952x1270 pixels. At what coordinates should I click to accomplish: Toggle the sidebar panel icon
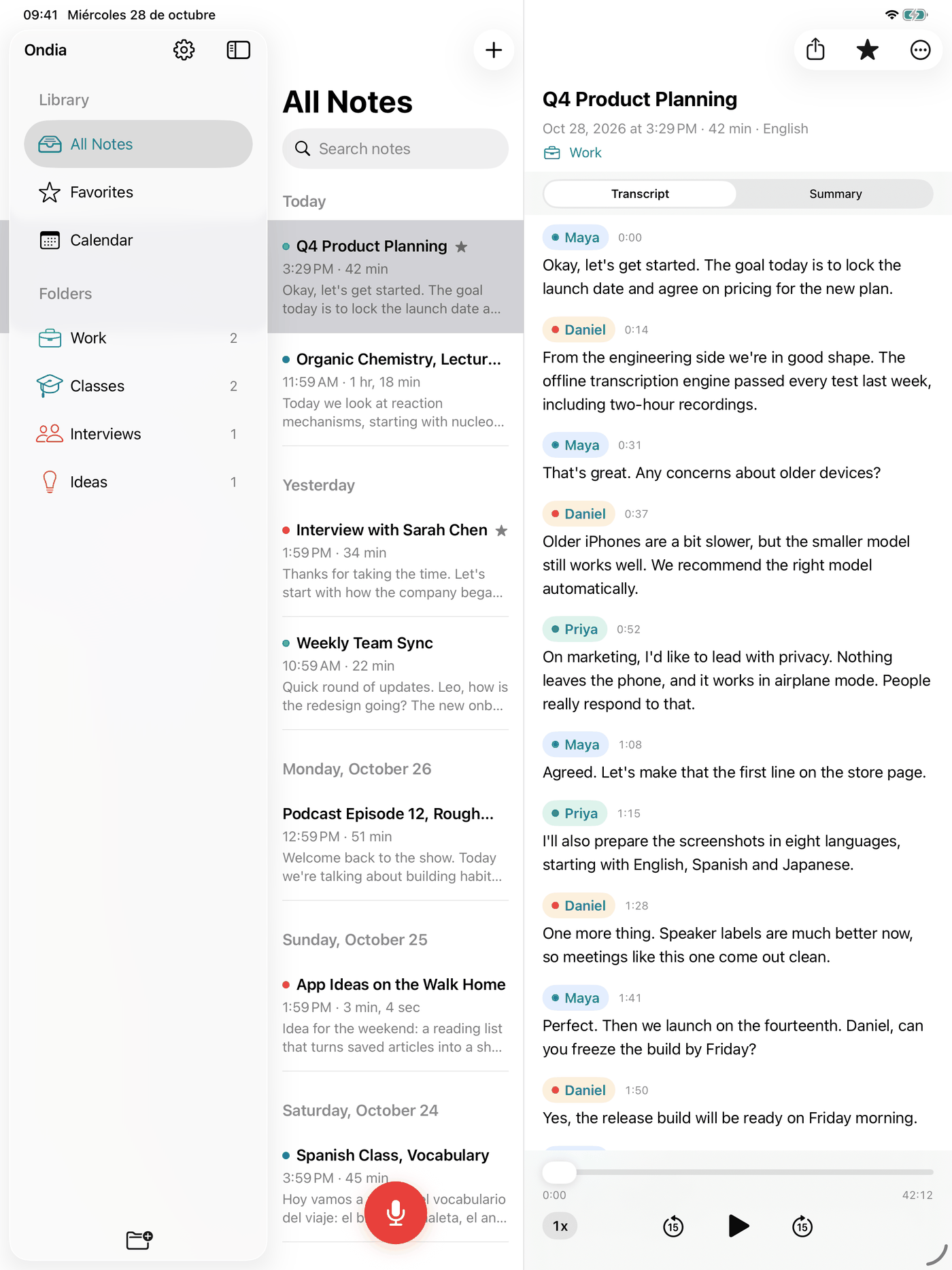(x=238, y=50)
